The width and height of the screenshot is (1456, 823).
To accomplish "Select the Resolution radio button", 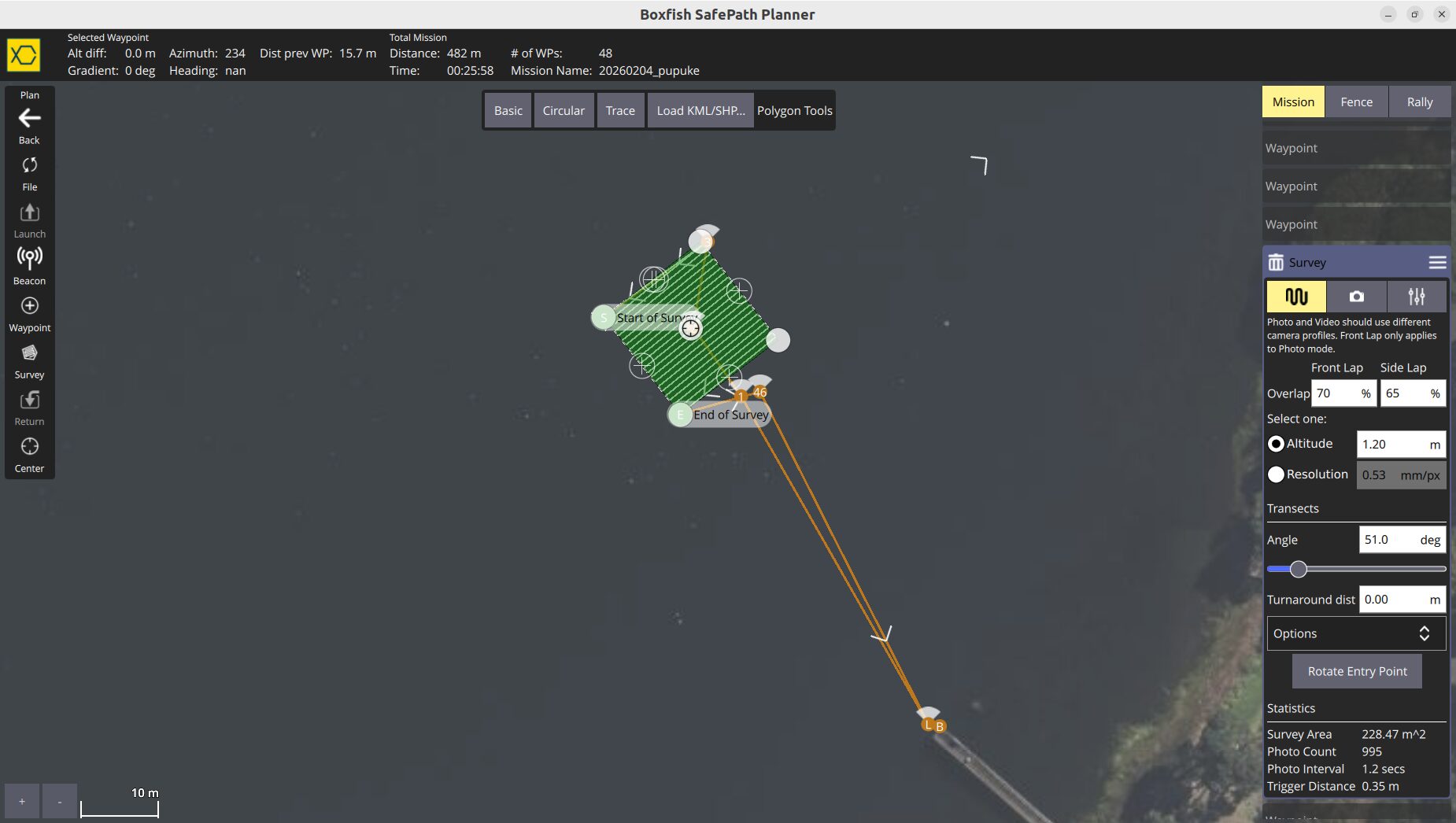I will point(1276,474).
